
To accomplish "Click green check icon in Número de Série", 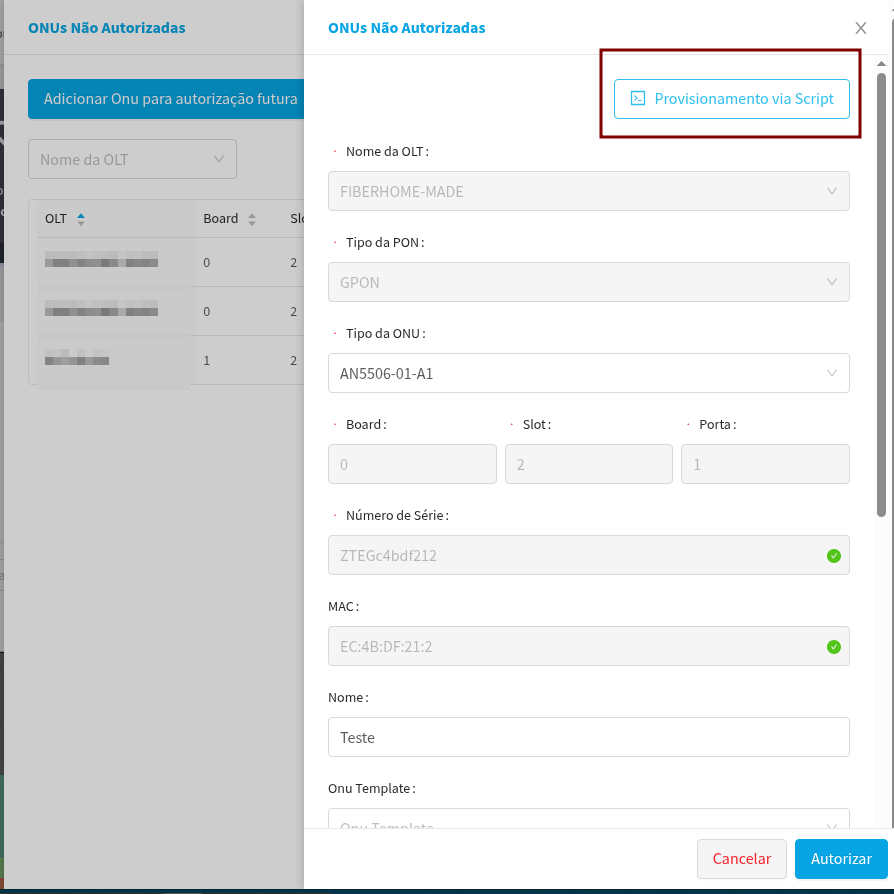I will point(834,556).
